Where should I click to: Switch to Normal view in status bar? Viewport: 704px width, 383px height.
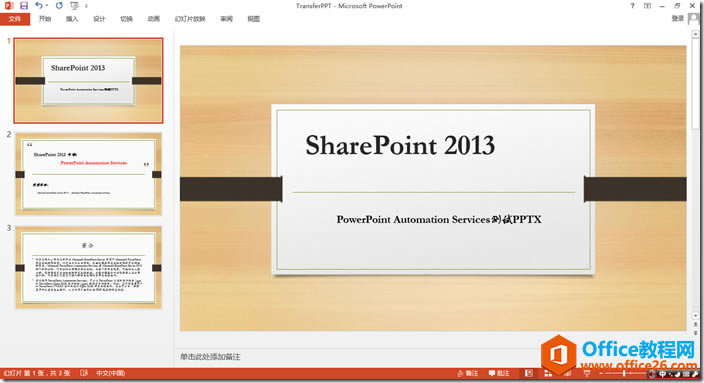point(529,373)
